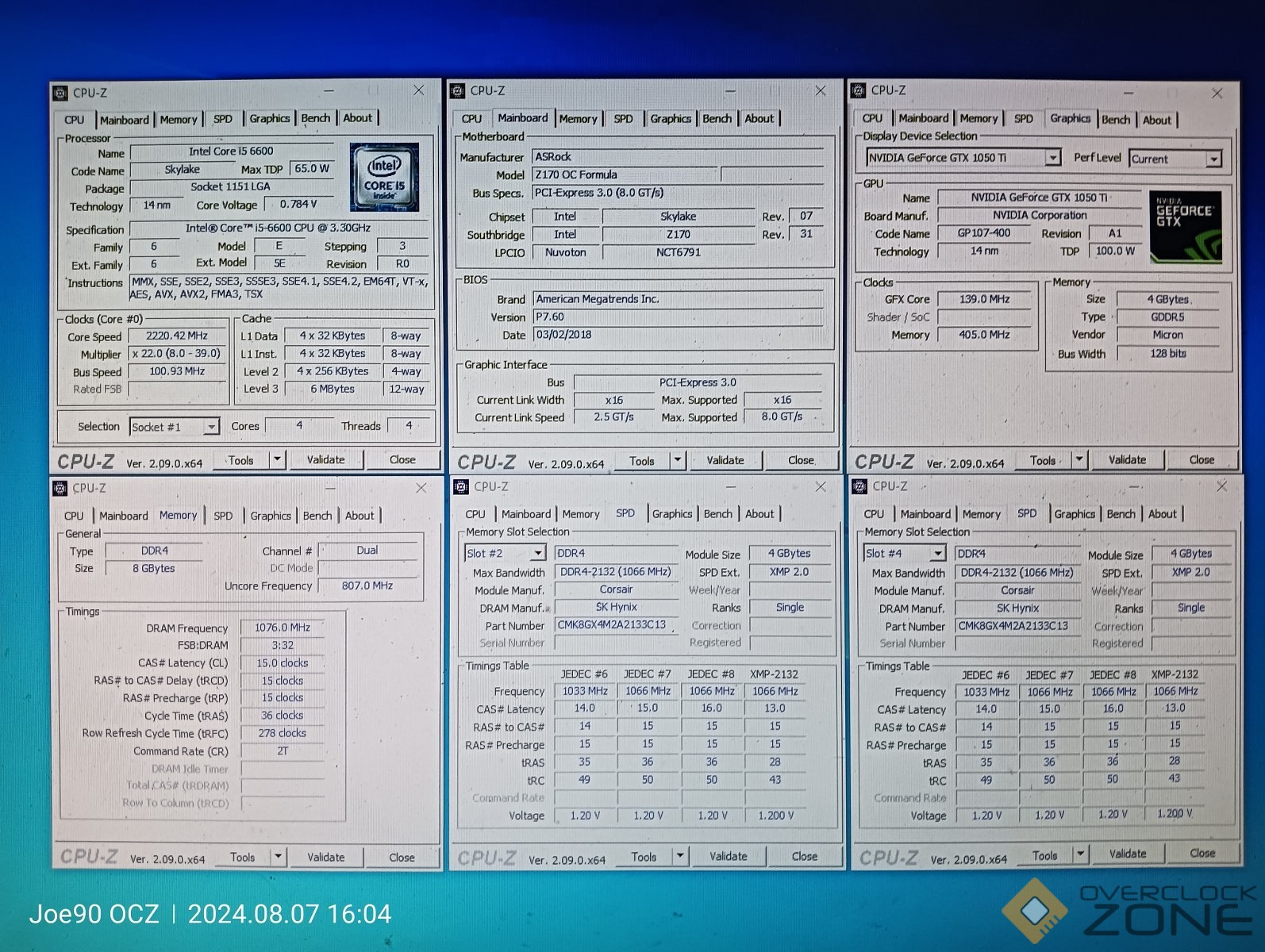Screen dimensions: 1265x952
Task: Click the CAS# Latency value '15.0 clocks'
Action: [x=283, y=663]
